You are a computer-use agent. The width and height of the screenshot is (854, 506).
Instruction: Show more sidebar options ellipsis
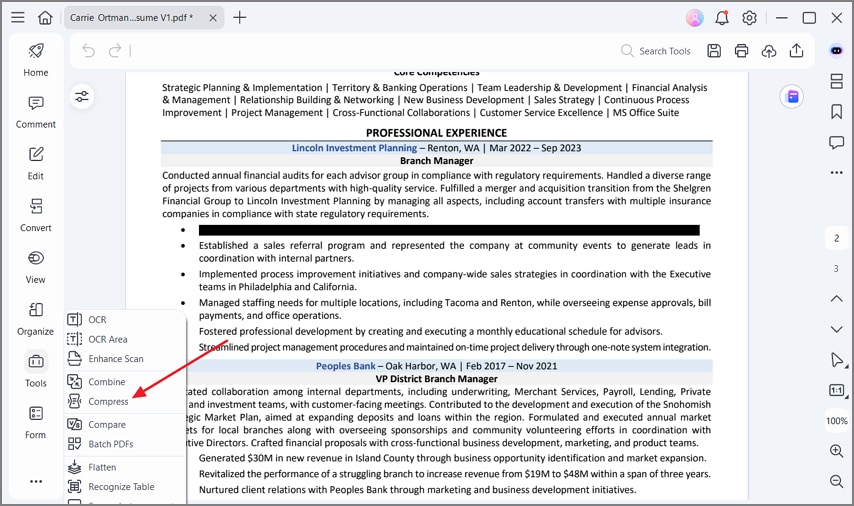pos(36,481)
